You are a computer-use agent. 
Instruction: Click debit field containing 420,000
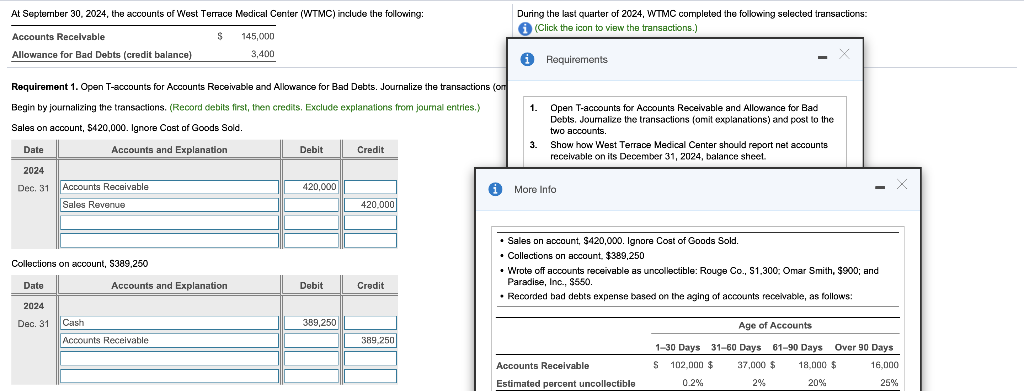[x=311, y=187]
